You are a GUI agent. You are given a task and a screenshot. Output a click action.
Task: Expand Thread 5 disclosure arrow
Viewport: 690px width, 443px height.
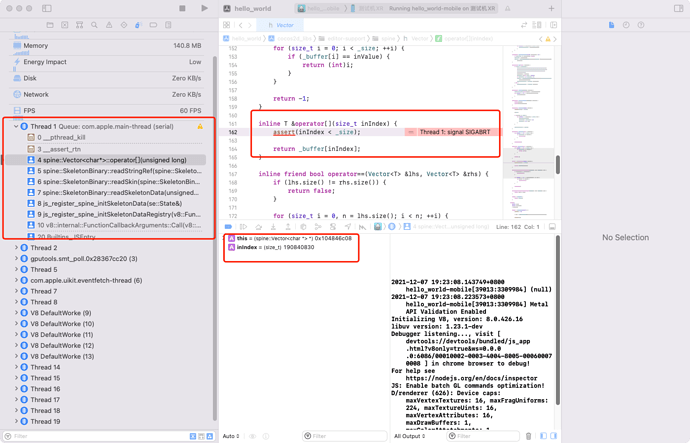(x=16, y=270)
